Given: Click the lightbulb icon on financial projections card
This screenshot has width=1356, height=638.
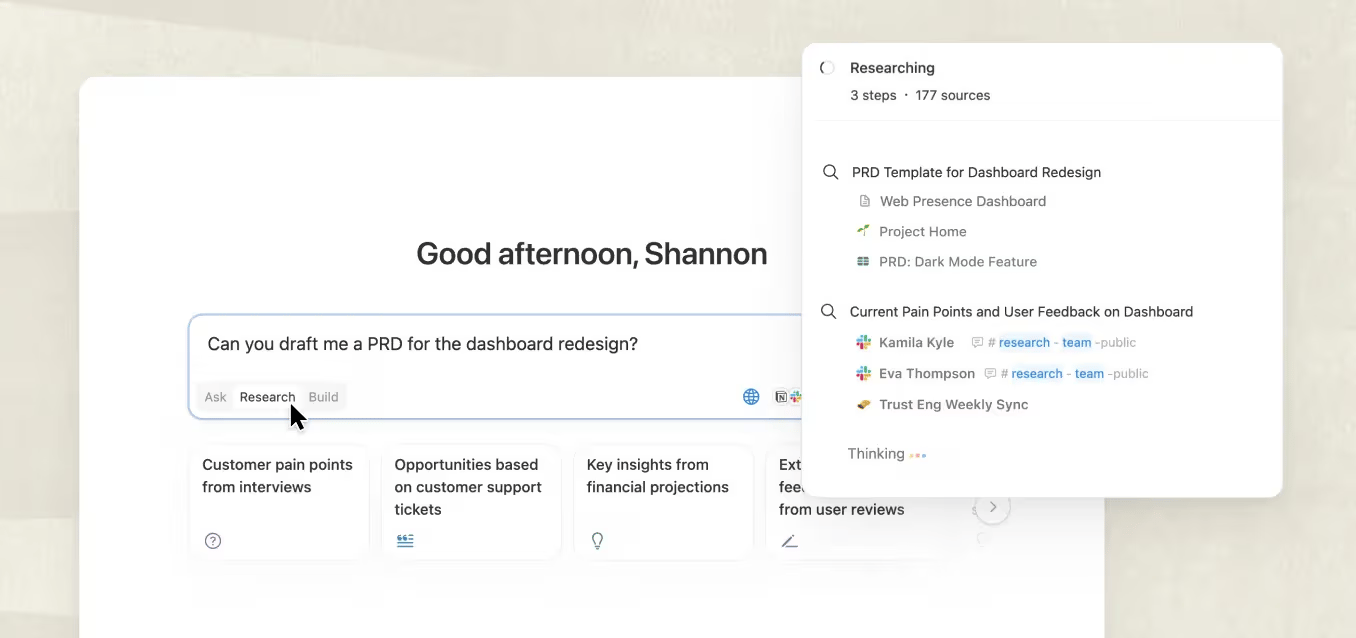Looking at the screenshot, I should pyautogui.click(x=597, y=541).
